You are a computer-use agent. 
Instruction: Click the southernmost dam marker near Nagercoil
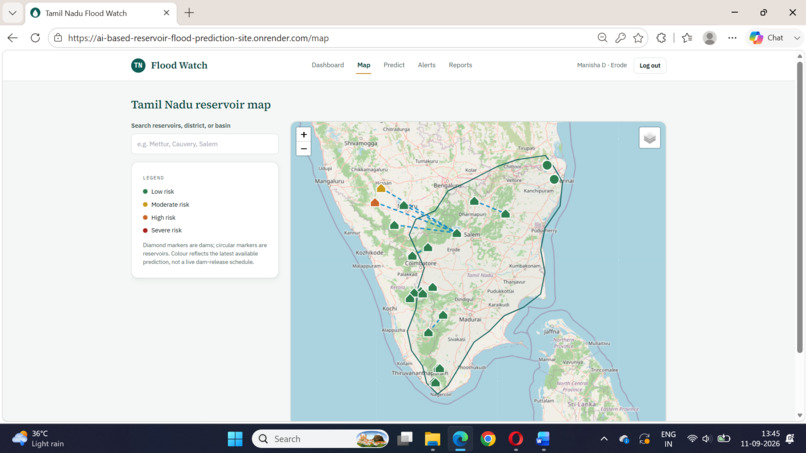point(435,382)
